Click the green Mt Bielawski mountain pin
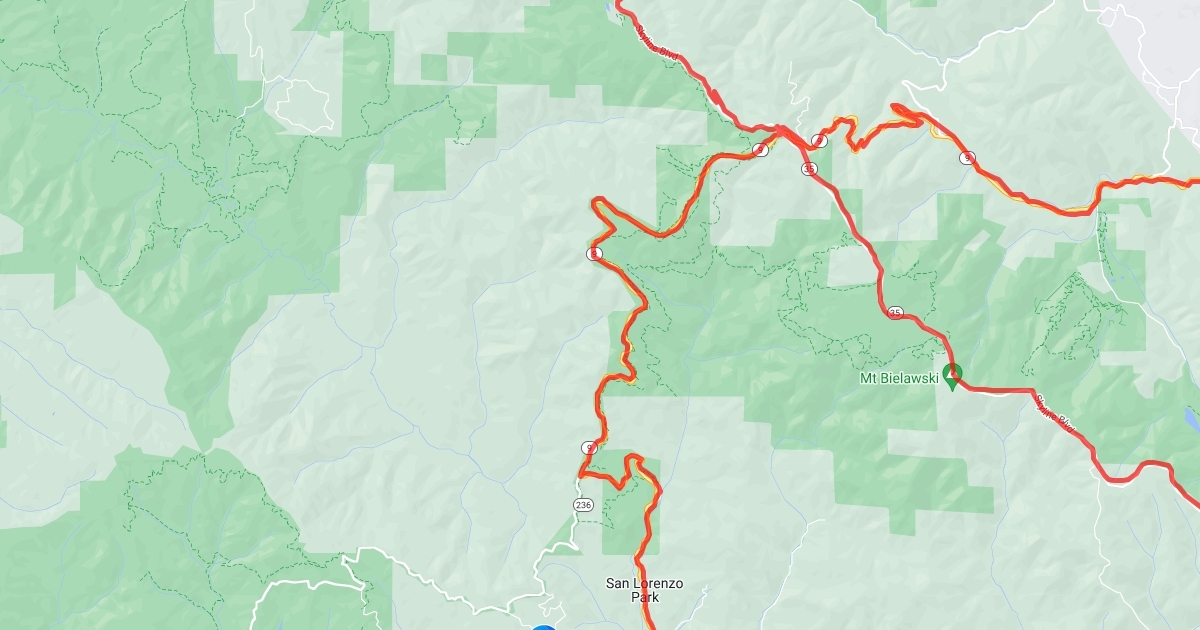Screen dimensions: 1200x630 [952, 377]
